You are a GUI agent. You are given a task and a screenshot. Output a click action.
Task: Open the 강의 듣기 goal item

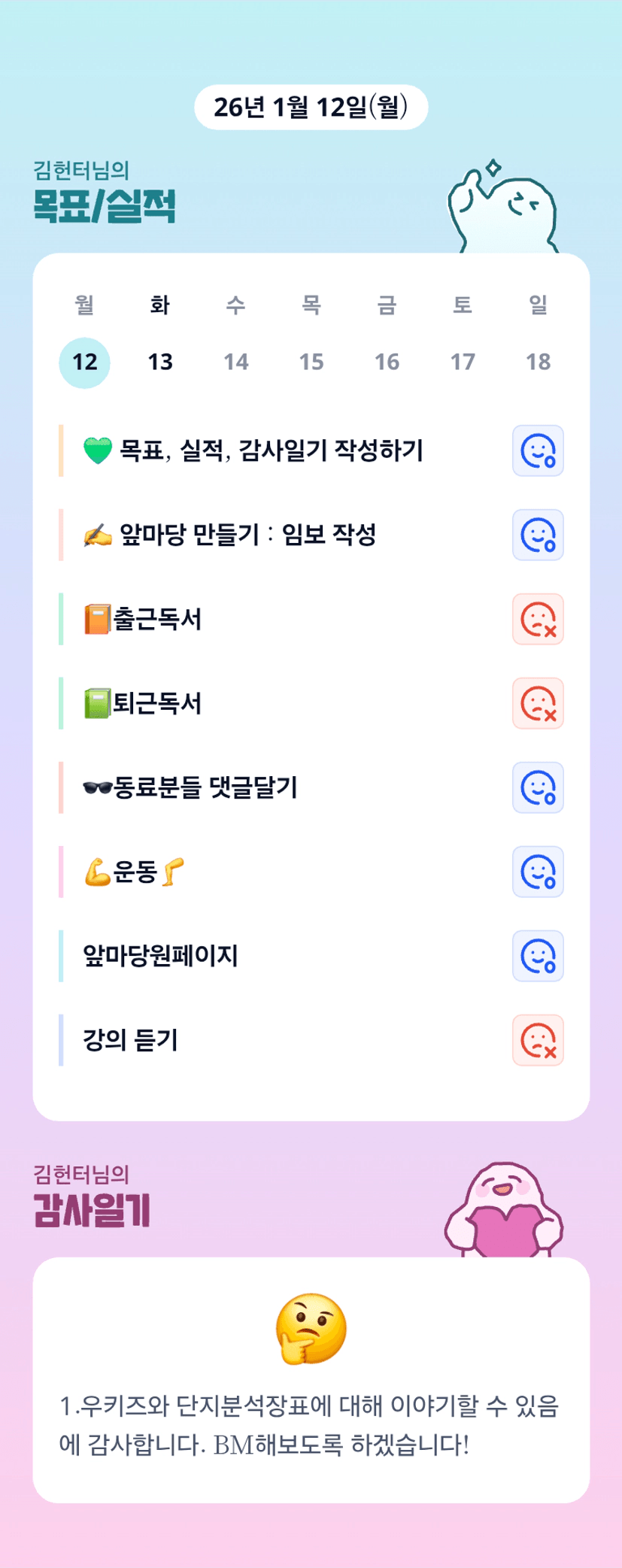tap(131, 1041)
